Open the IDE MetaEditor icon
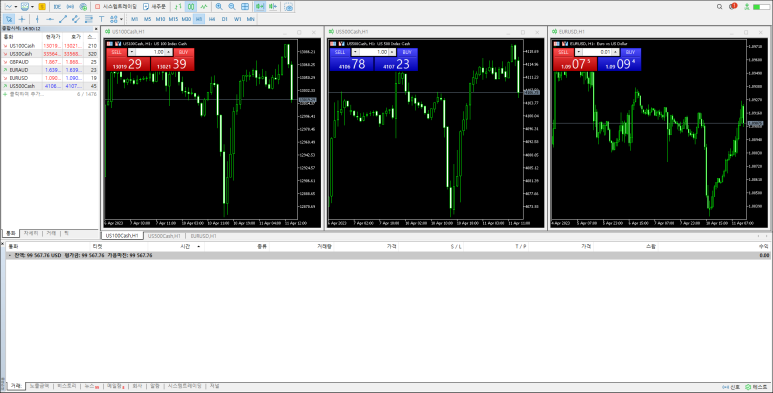Image resolution: width=773 pixels, height=393 pixels. (57, 7)
